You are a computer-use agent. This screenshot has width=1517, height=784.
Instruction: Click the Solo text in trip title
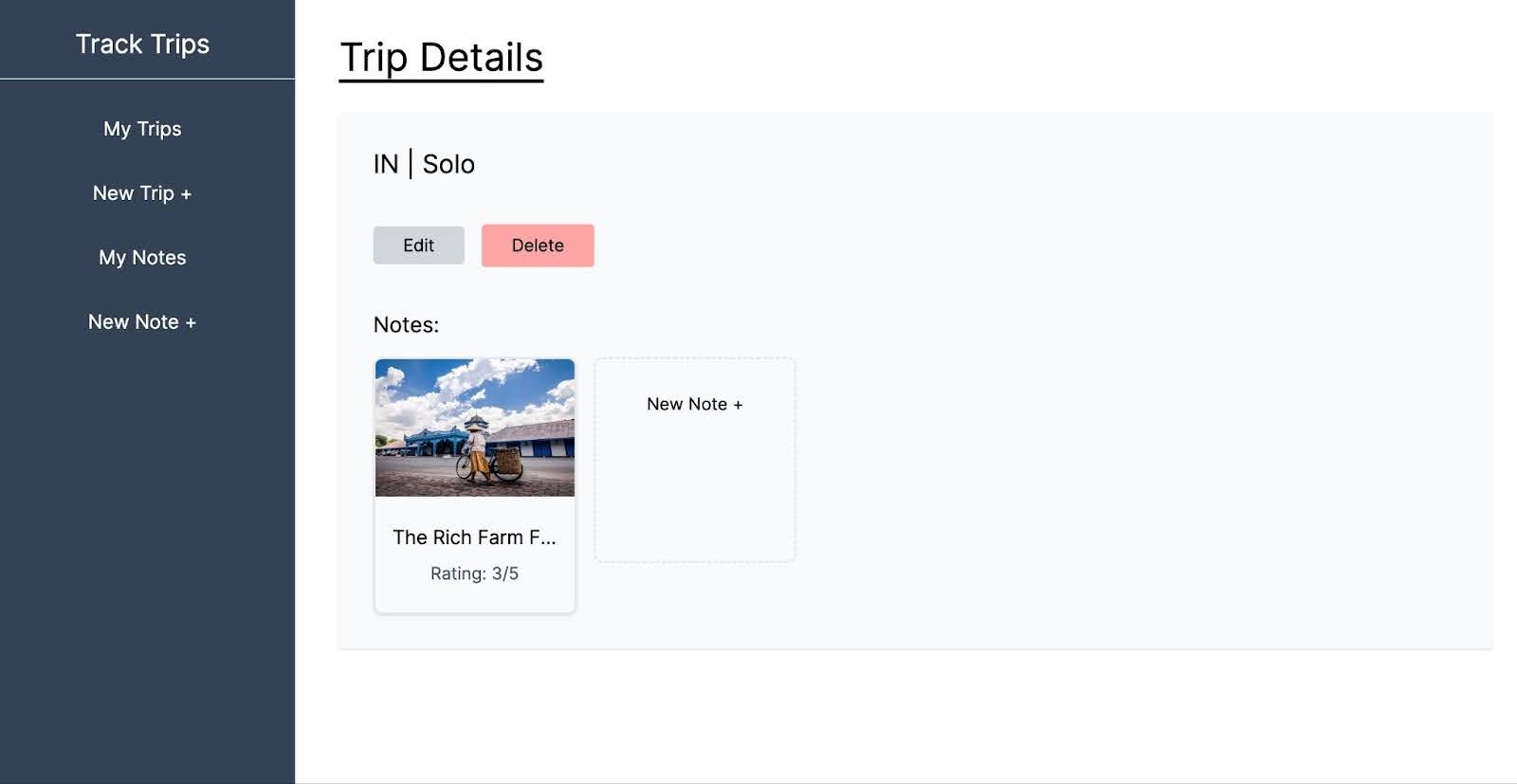pyautogui.click(x=448, y=164)
